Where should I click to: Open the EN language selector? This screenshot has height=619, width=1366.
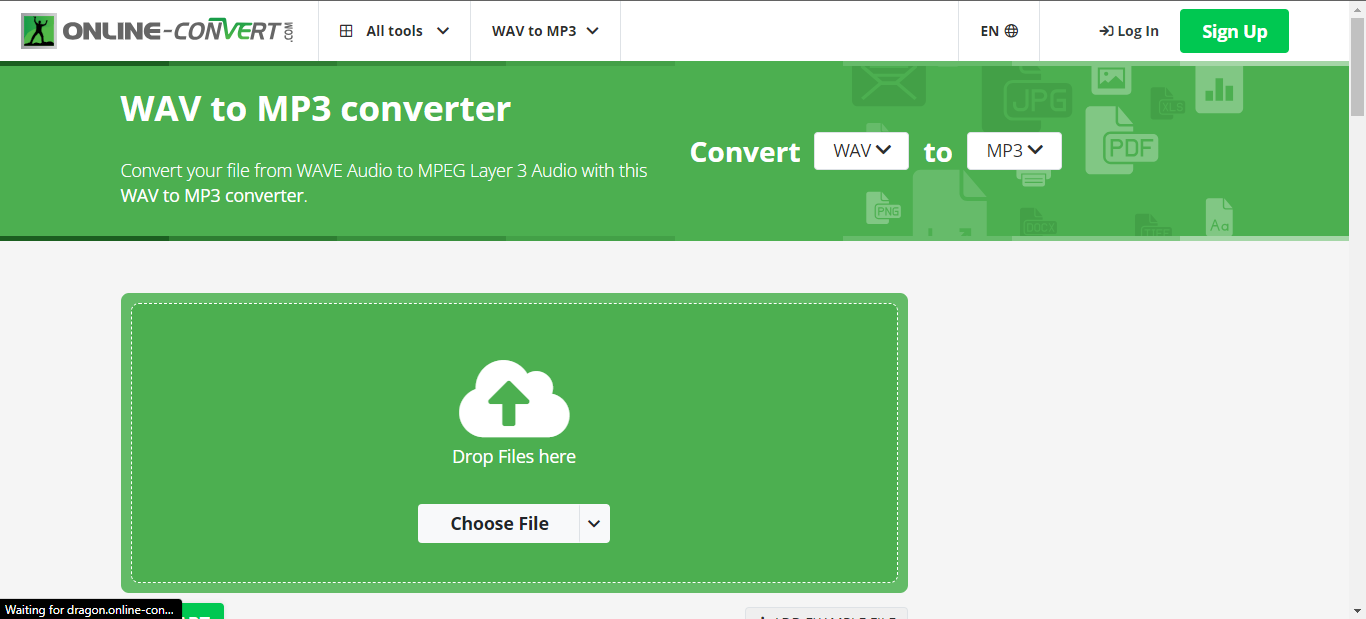(999, 31)
